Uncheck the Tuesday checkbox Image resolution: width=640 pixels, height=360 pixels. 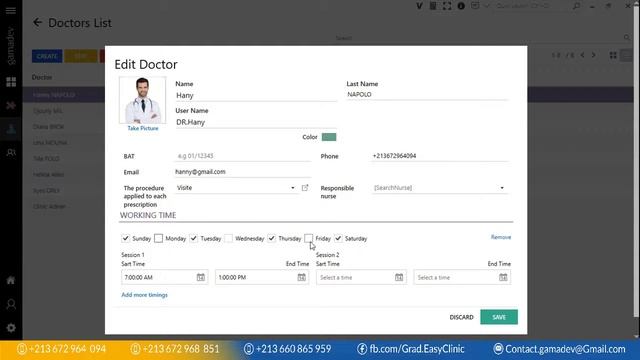[193, 238]
